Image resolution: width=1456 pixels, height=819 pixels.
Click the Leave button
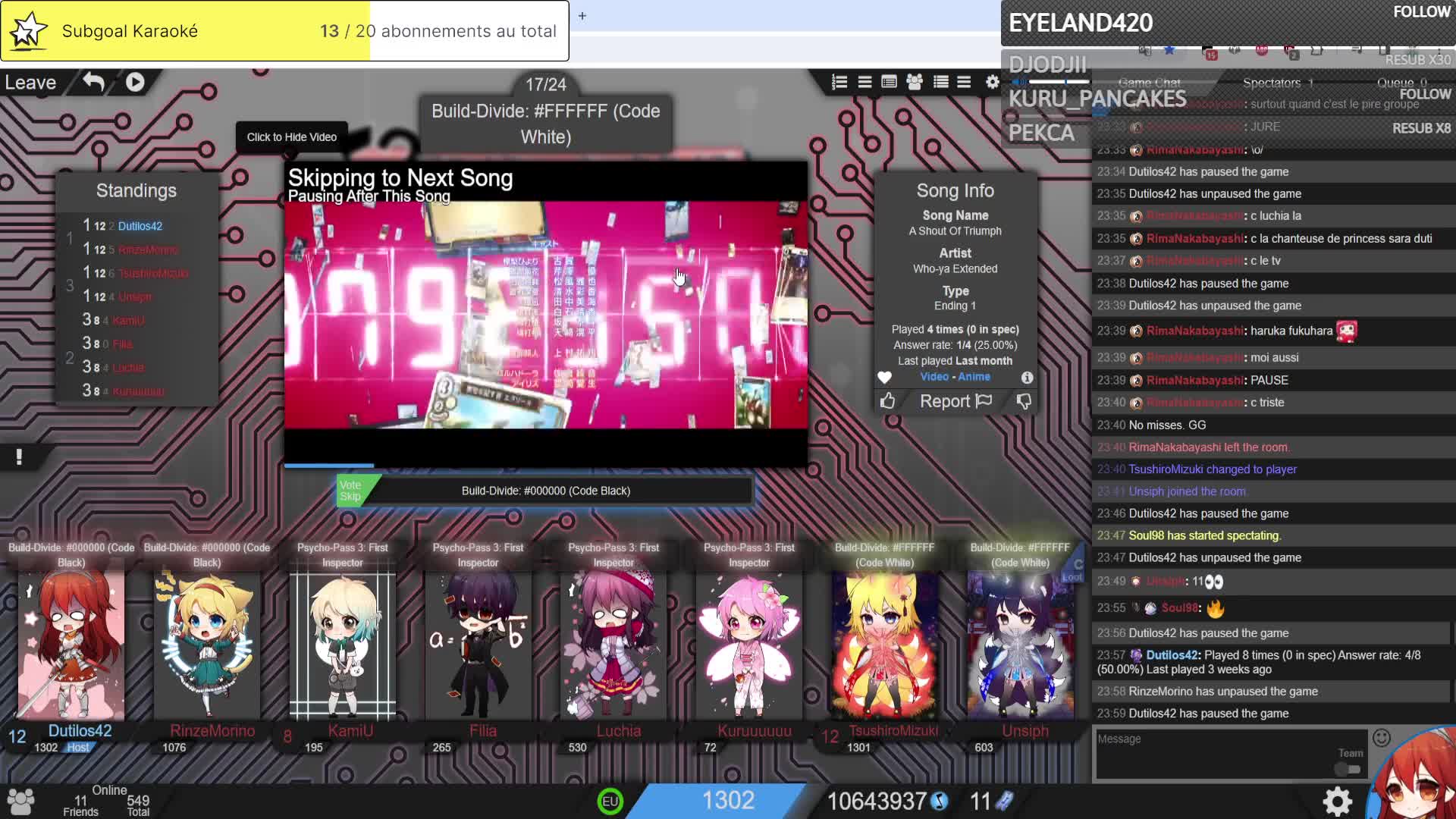[x=30, y=82]
